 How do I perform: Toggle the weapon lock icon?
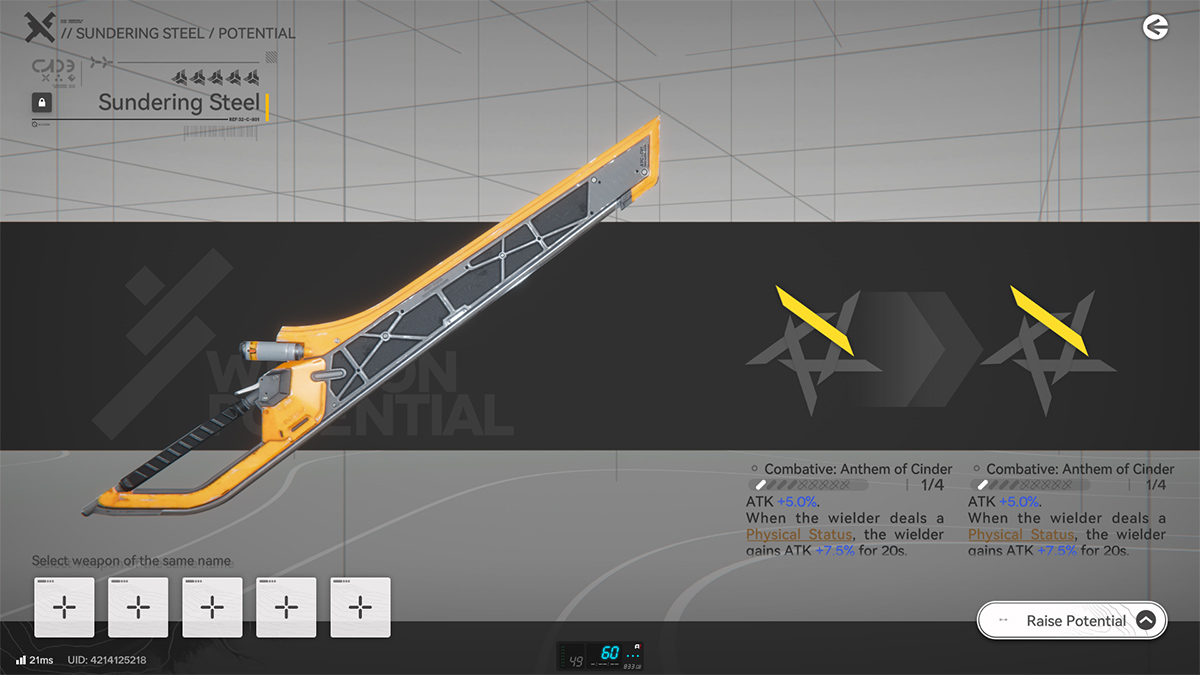42,102
